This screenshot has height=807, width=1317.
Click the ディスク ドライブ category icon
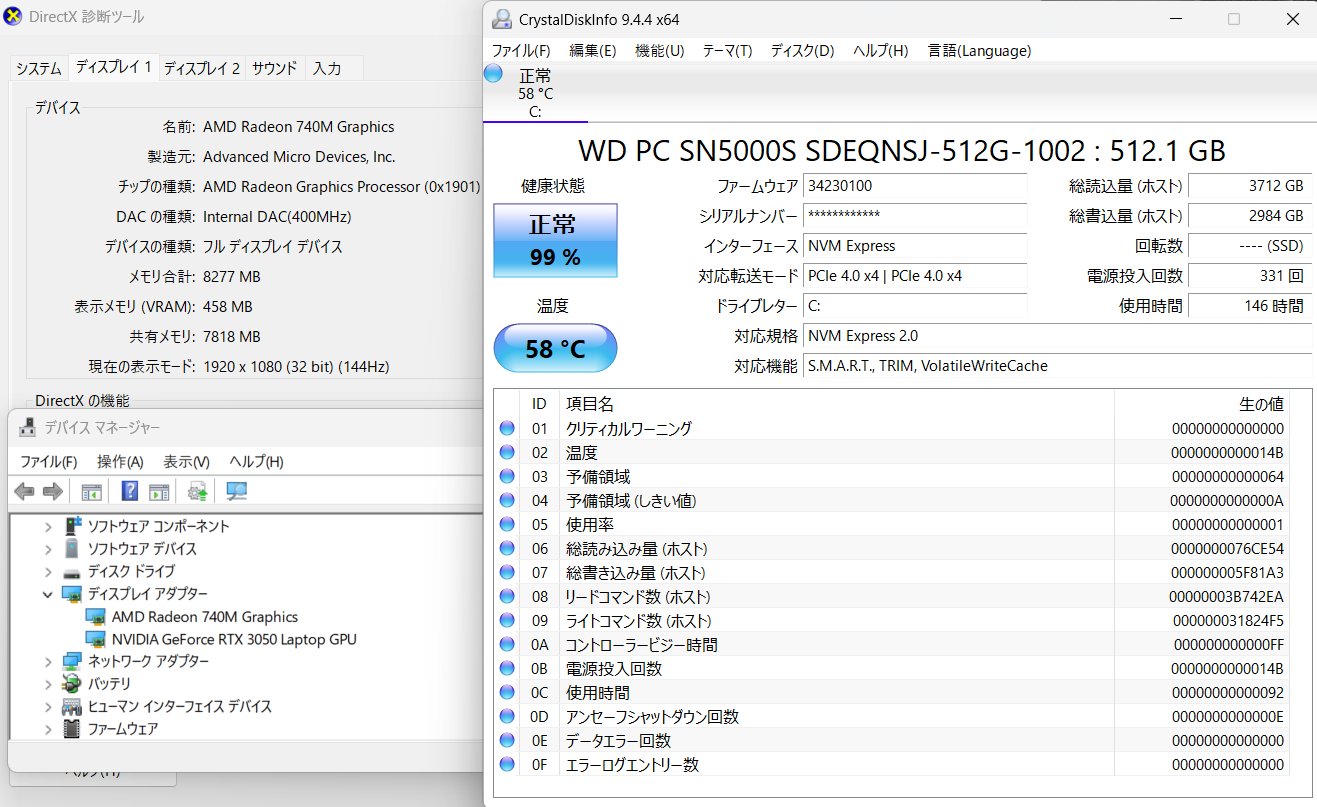[72, 572]
